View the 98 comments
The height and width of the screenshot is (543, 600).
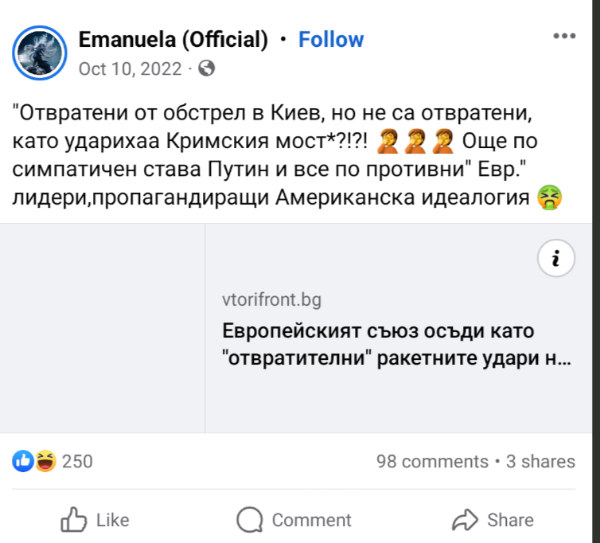tap(431, 461)
